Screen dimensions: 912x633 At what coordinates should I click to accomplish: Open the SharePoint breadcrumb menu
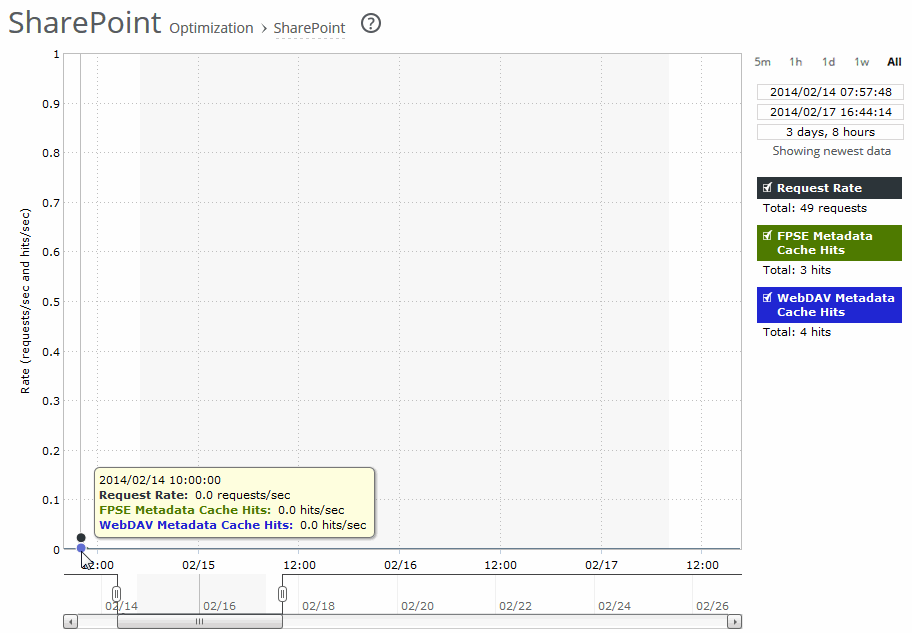309,28
